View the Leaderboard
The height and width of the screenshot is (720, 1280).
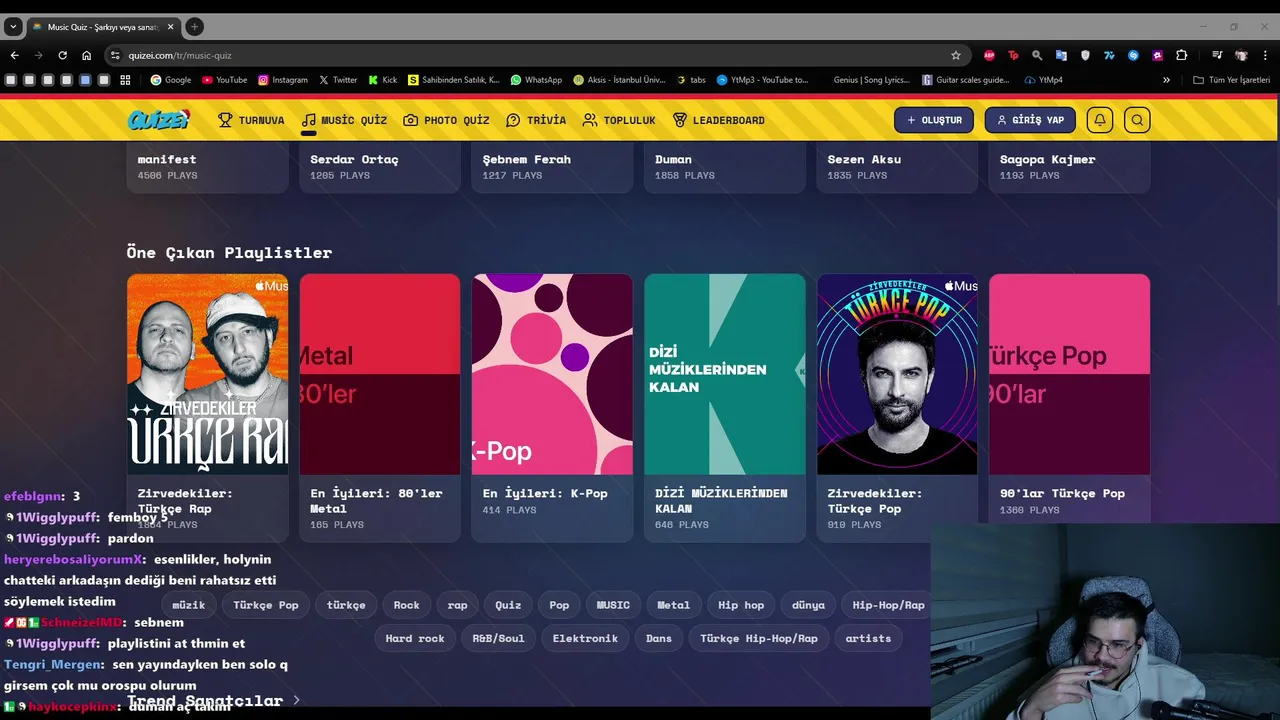coord(718,120)
